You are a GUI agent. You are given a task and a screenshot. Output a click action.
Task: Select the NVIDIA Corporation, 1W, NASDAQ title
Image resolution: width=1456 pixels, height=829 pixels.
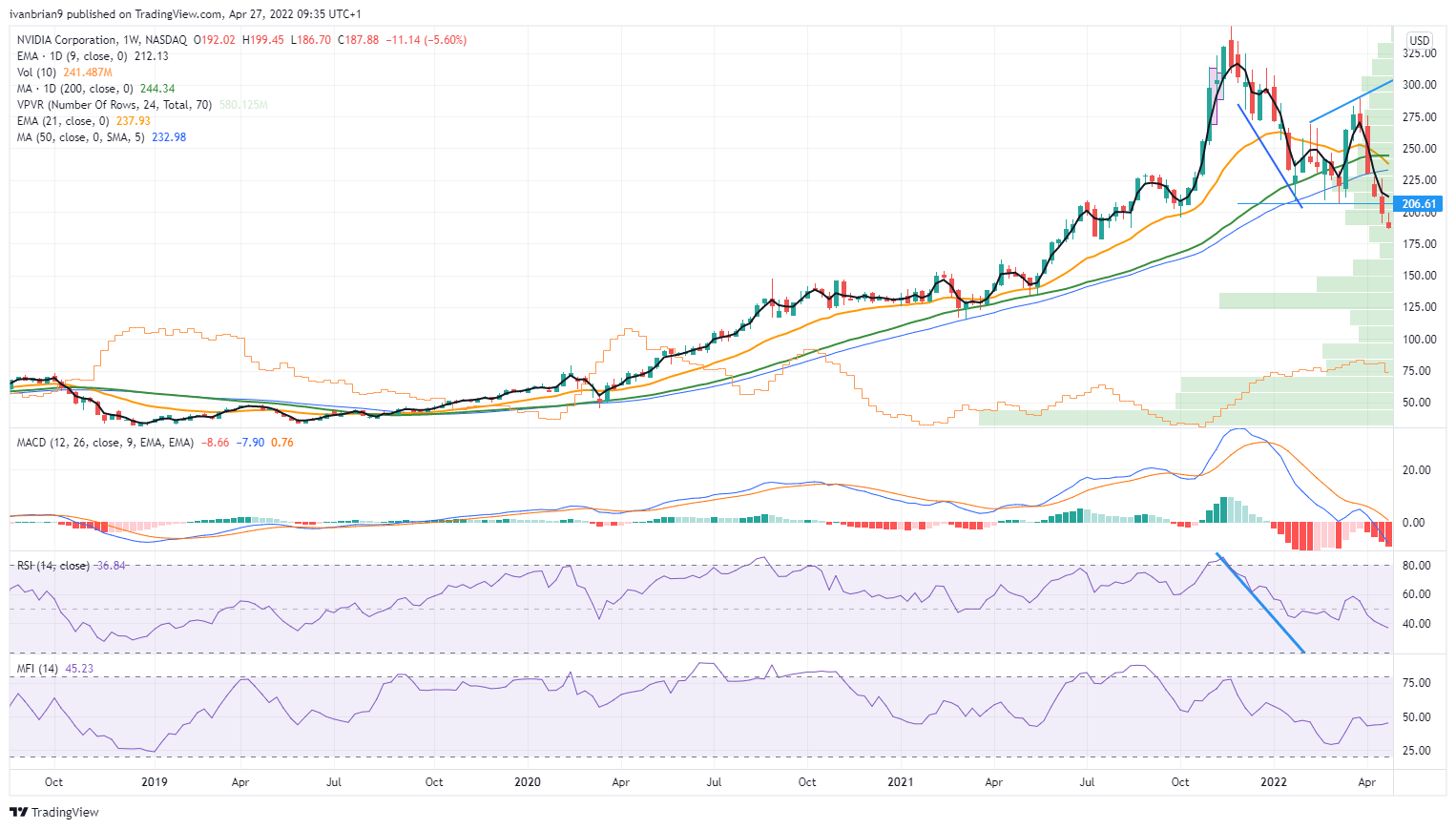click(x=102, y=40)
